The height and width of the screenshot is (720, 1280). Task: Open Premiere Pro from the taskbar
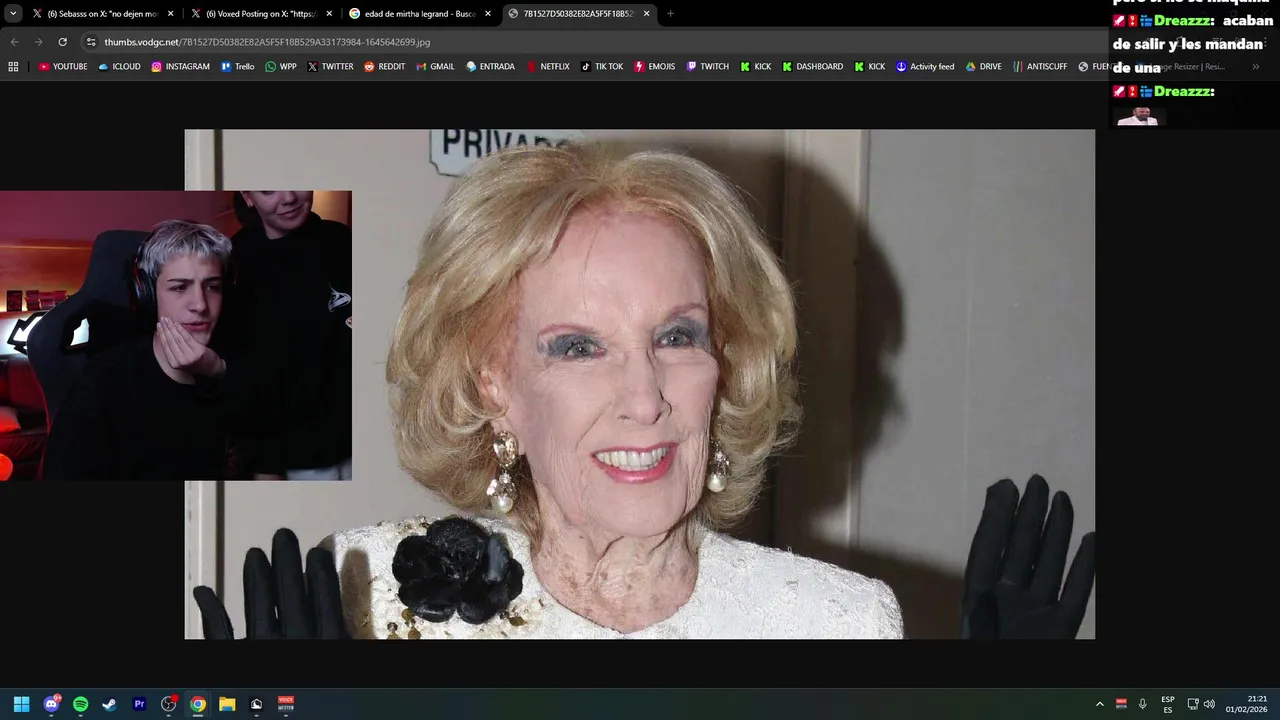pos(139,704)
